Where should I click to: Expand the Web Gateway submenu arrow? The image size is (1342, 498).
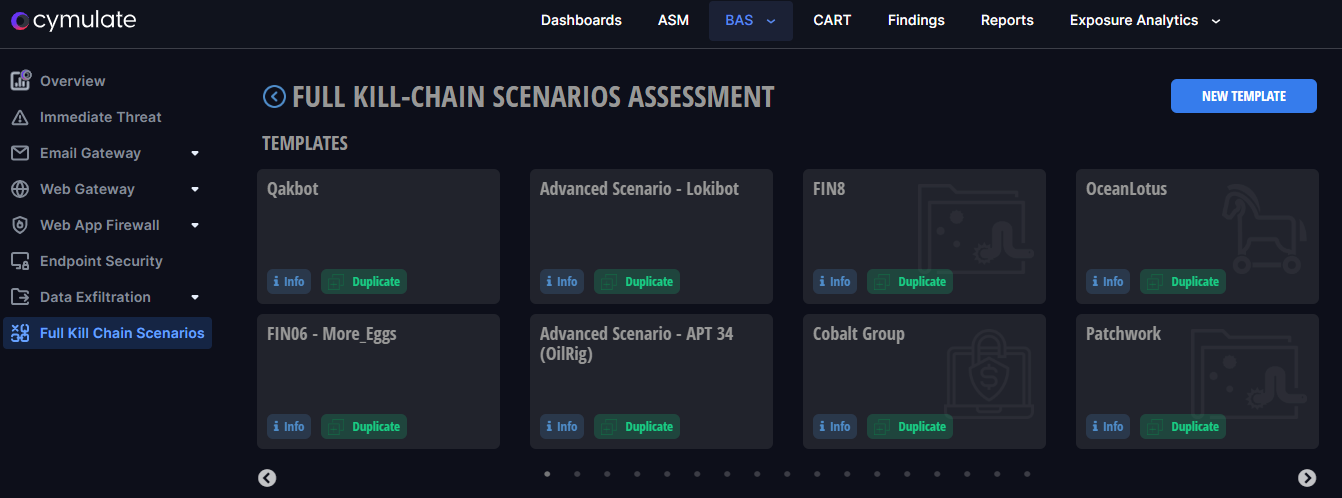coord(195,189)
